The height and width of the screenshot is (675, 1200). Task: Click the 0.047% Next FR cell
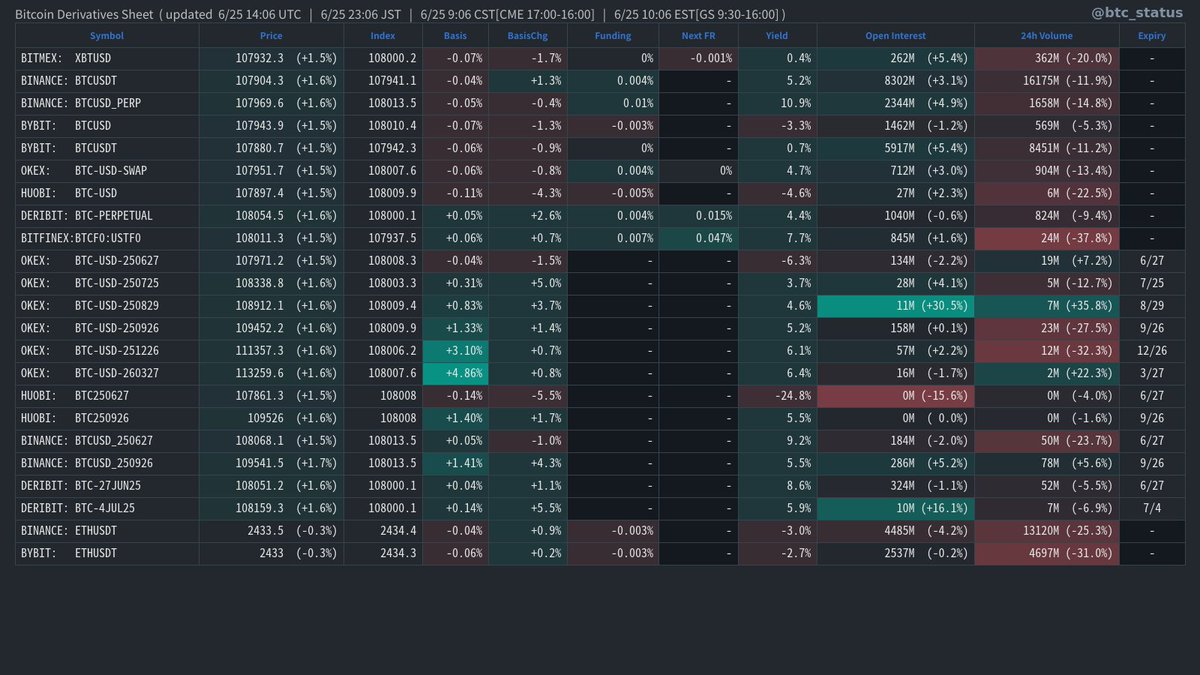click(698, 239)
